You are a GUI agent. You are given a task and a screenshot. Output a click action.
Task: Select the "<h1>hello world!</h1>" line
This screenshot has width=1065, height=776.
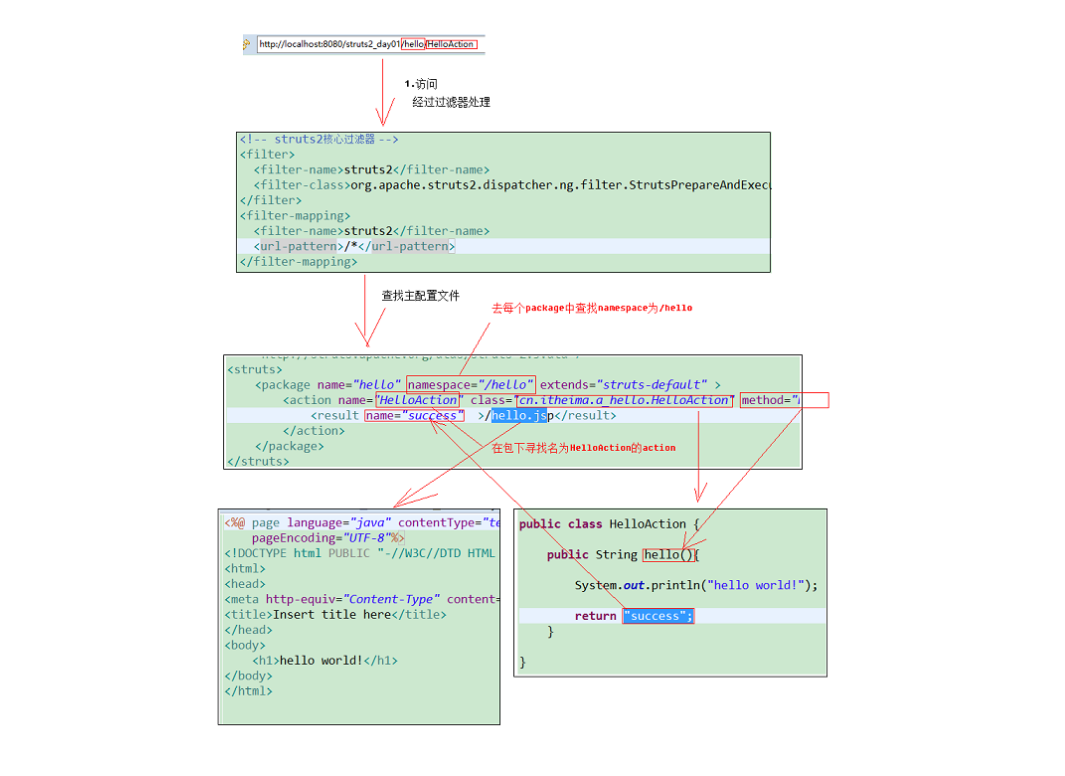click(x=325, y=661)
